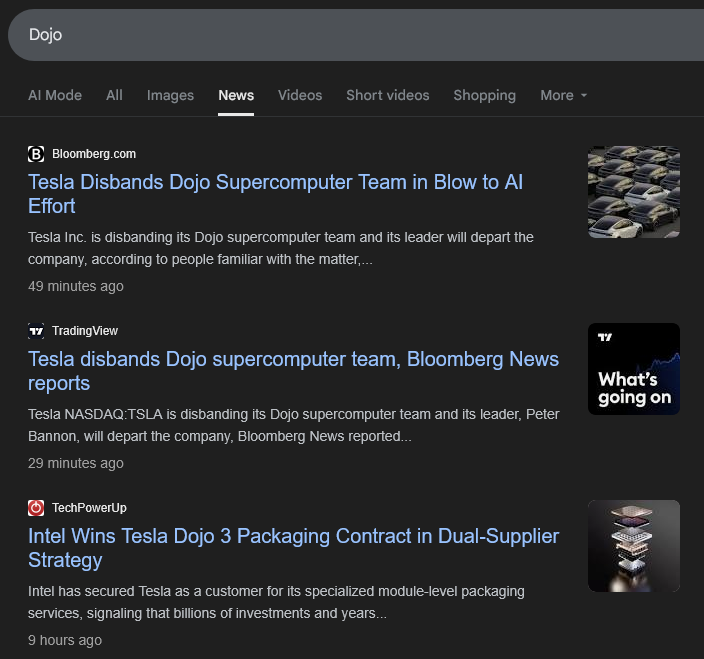
Task: Switch to the AI Mode tab
Action: coord(55,95)
